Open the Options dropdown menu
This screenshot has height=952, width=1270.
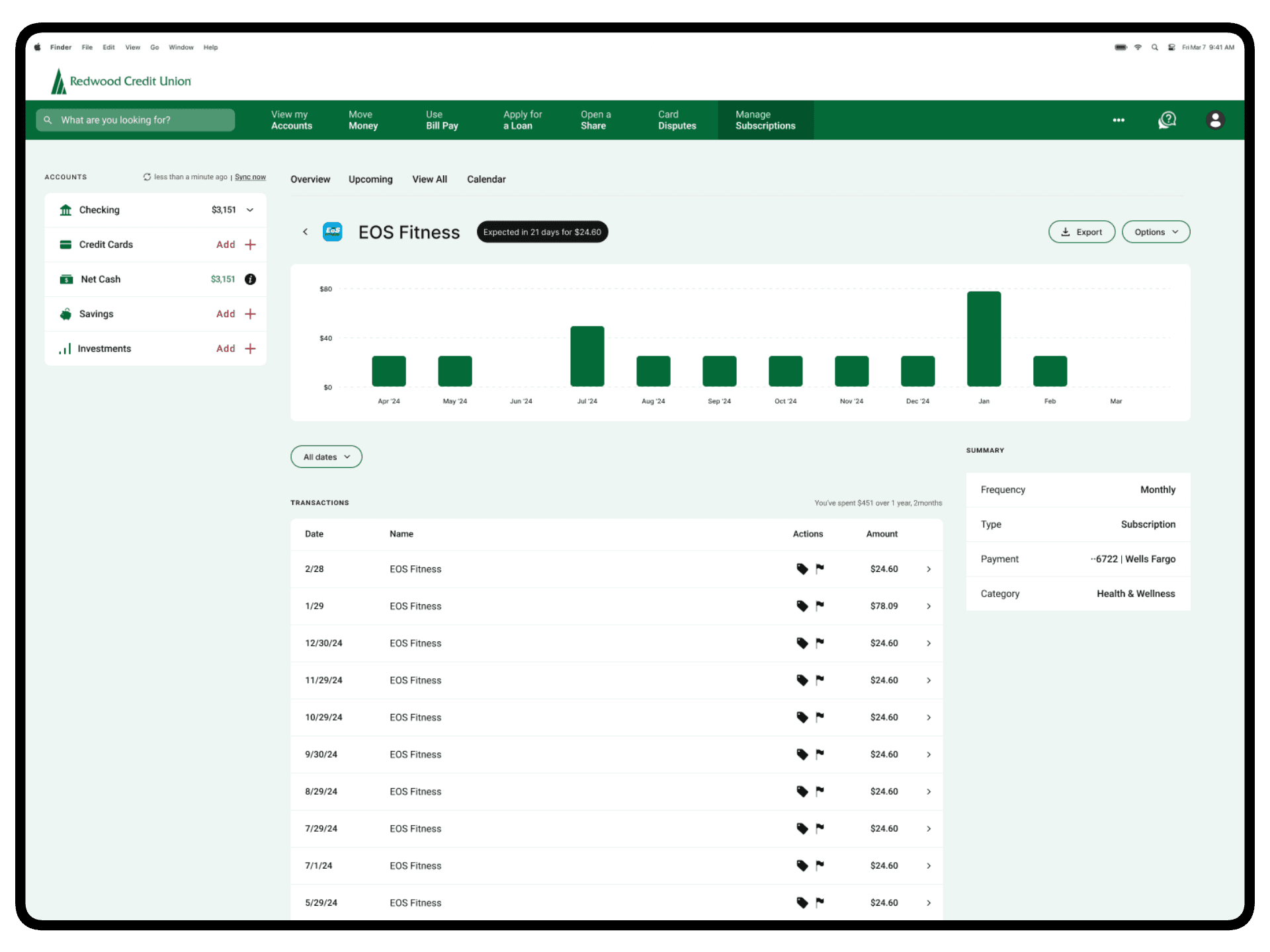pos(1156,232)
